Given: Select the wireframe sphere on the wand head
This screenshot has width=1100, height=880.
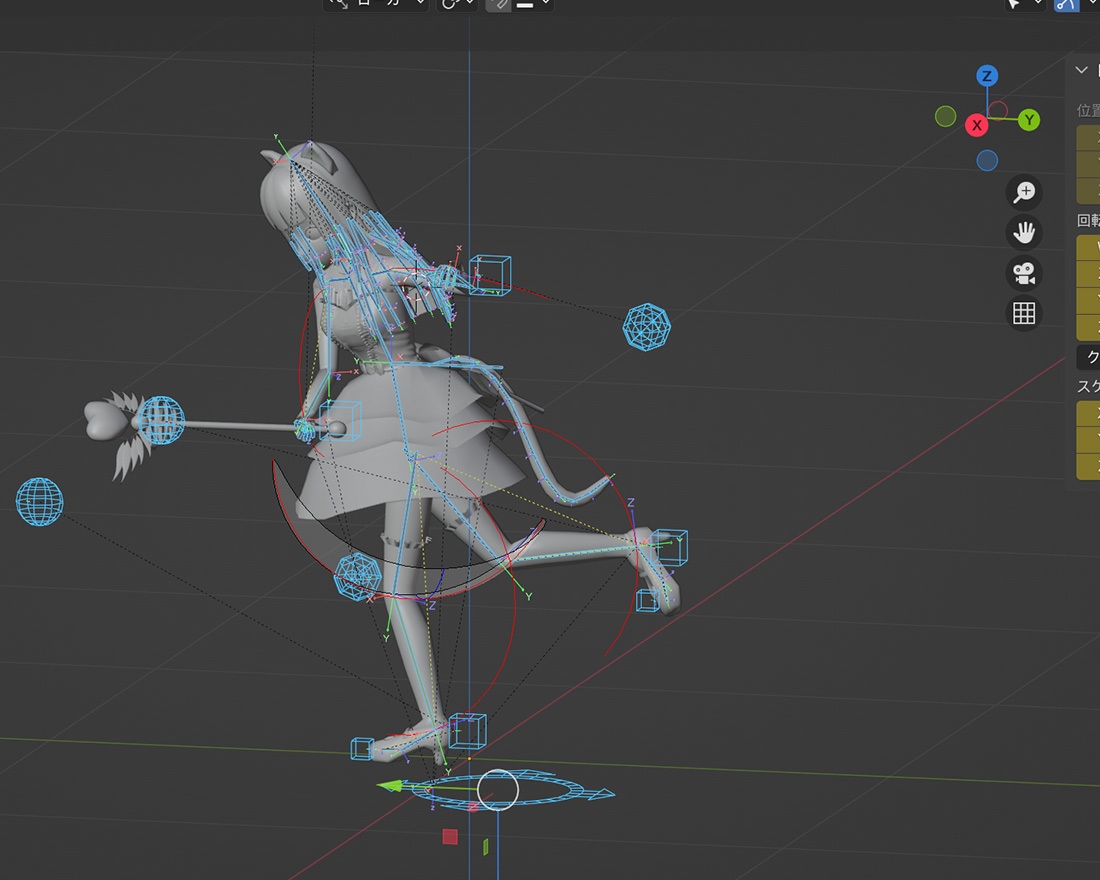Looking at the screenshot, I should pos(161,420).
